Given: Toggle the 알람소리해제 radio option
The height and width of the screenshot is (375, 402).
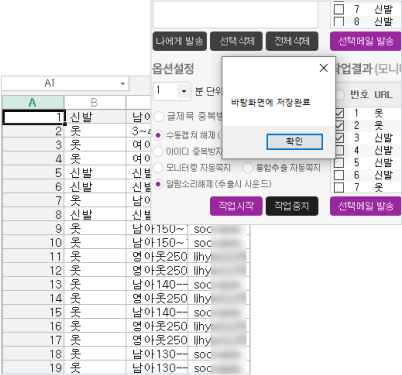Looking at the screenshot, I should click(158, 184).
